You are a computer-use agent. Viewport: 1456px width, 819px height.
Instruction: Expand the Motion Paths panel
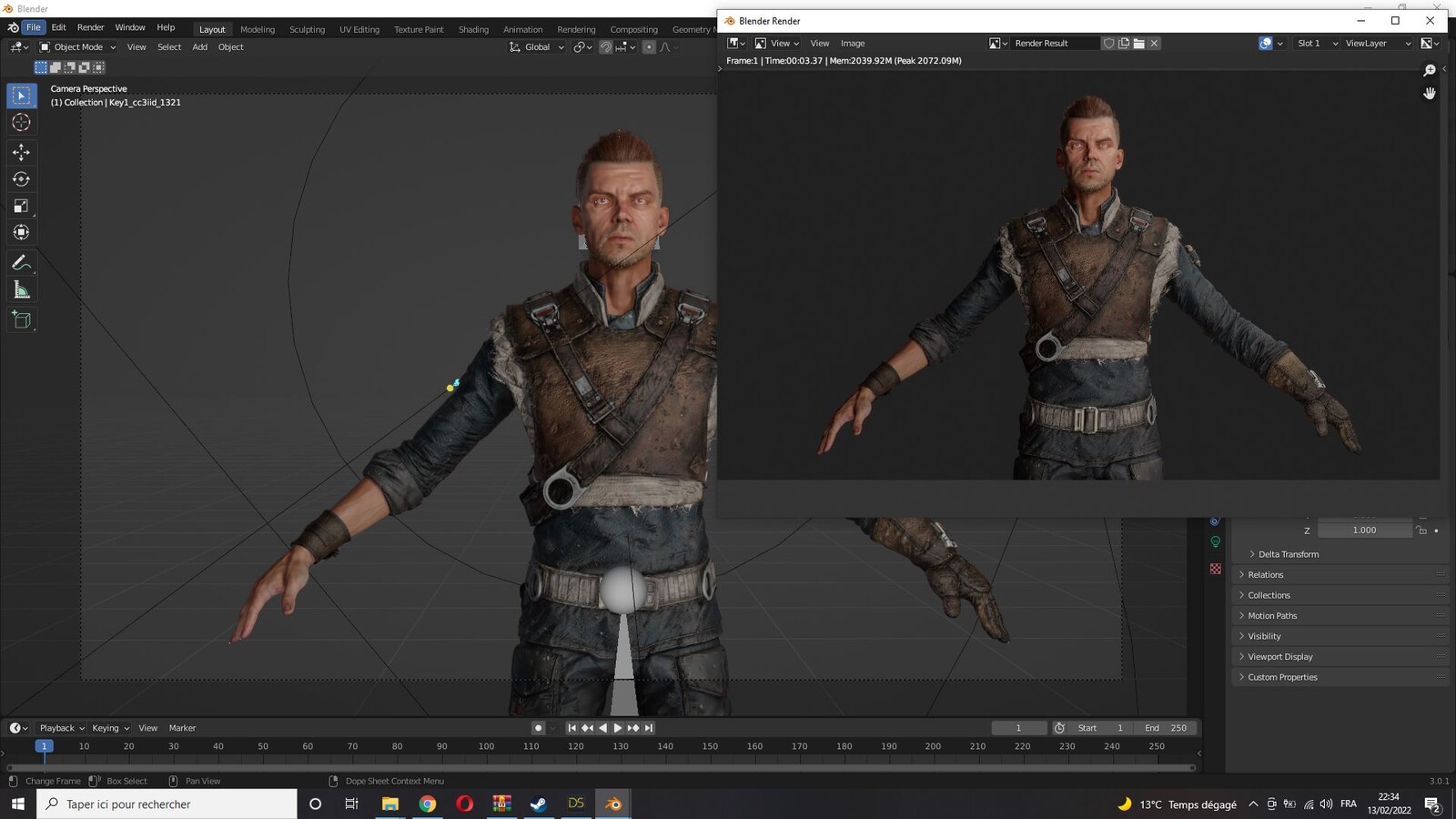point(1341,616)
